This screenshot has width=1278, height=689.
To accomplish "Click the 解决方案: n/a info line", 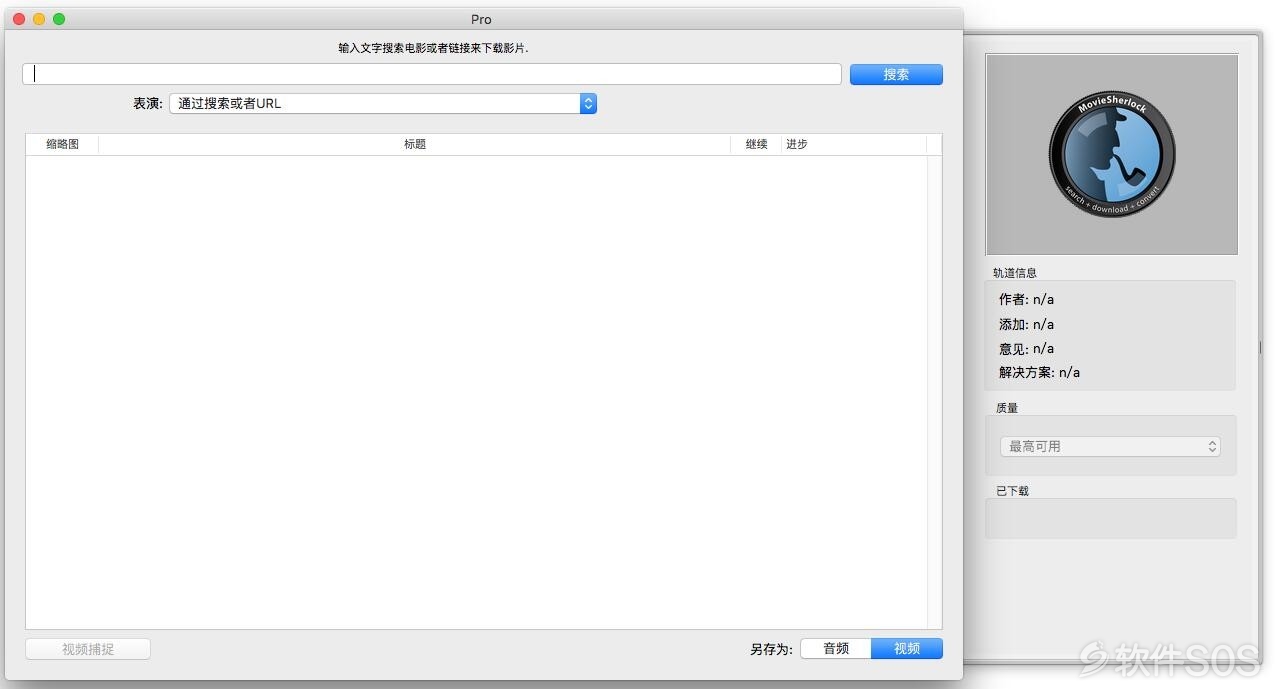I will click(1039, 372).
